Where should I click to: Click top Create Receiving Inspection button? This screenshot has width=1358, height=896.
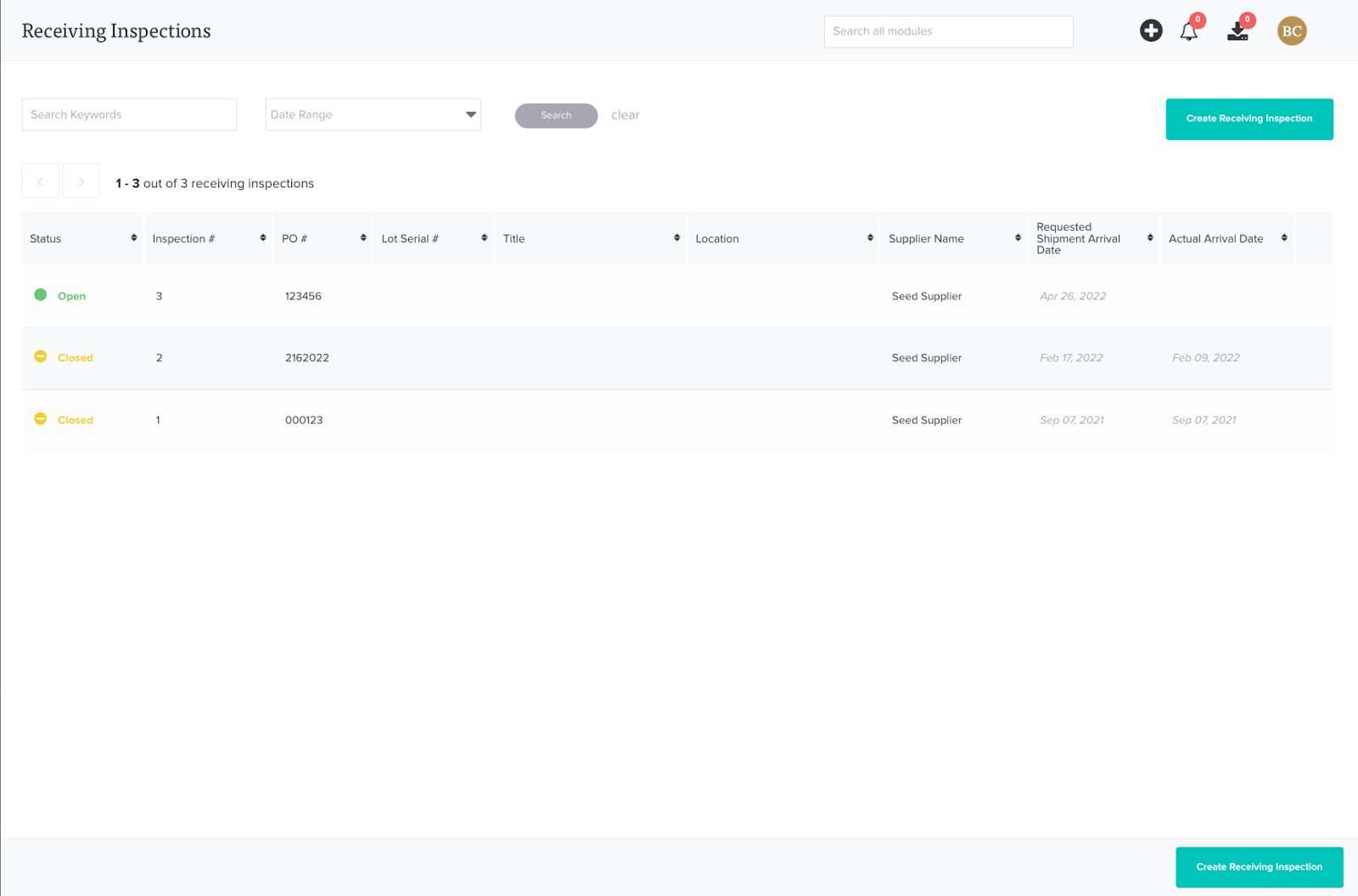tap(1249, 119)
